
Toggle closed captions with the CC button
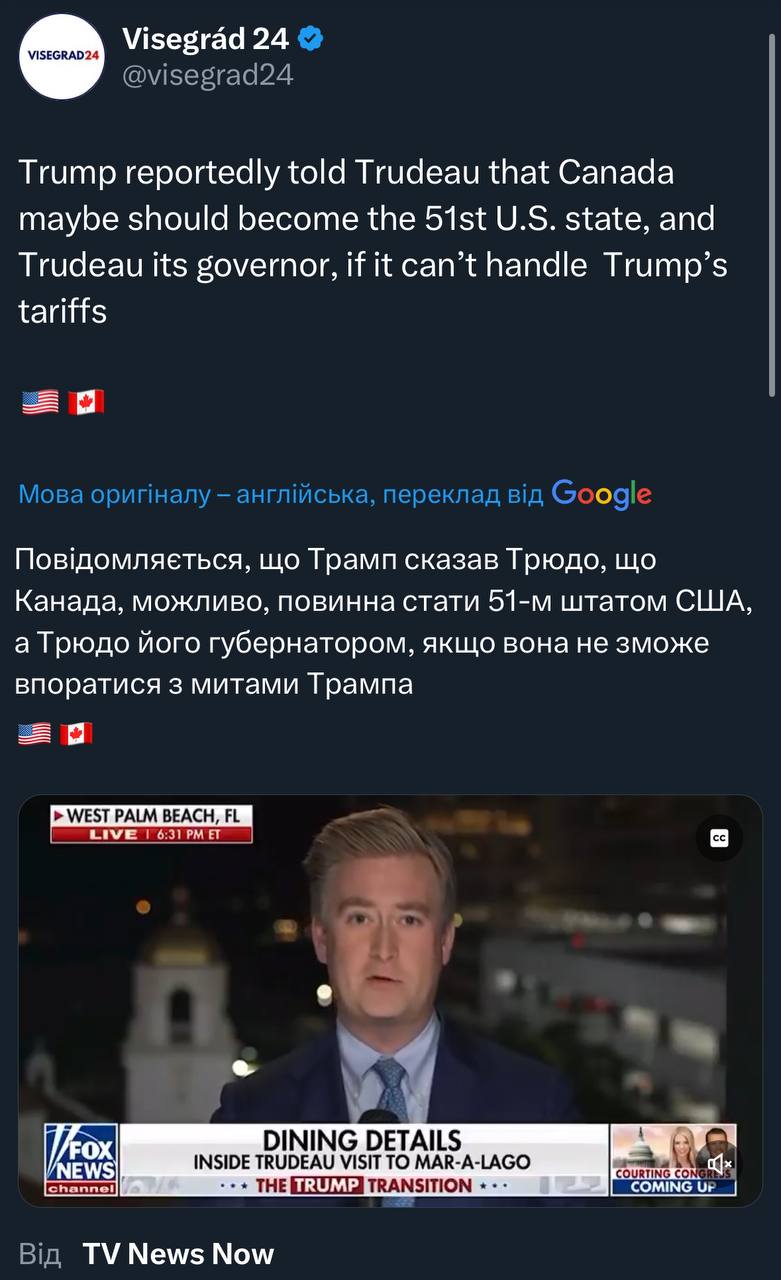[719, 838]
